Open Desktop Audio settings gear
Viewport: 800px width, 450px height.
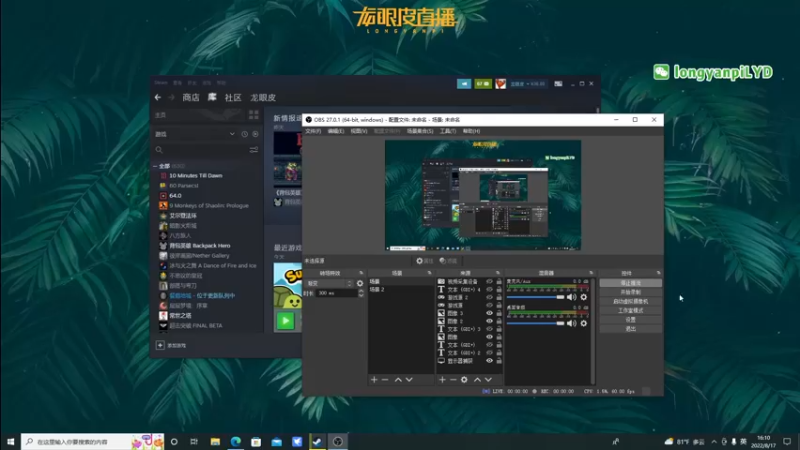pos(584,323)
